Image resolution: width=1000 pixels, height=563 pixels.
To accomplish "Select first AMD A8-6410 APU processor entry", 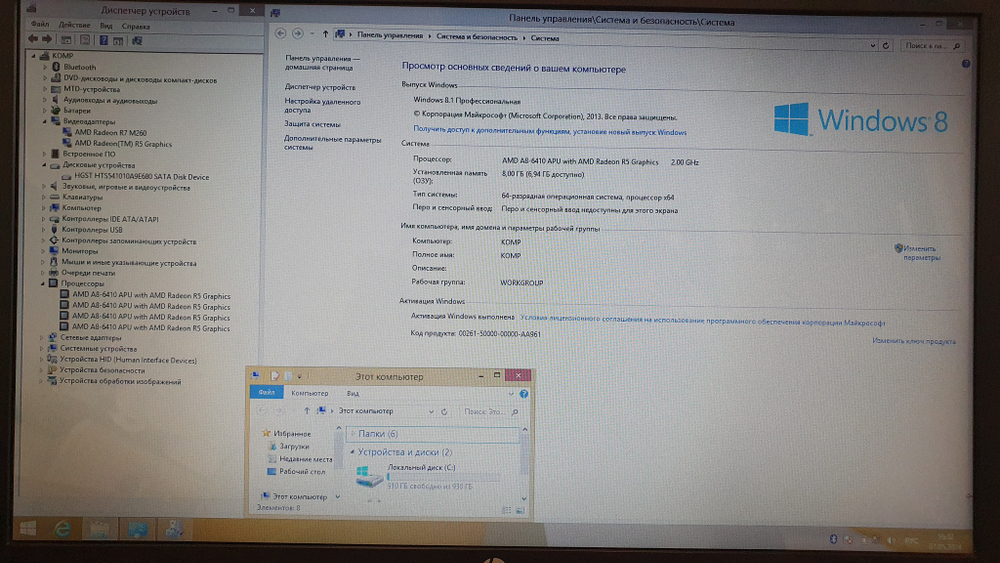I will point(151,296).
